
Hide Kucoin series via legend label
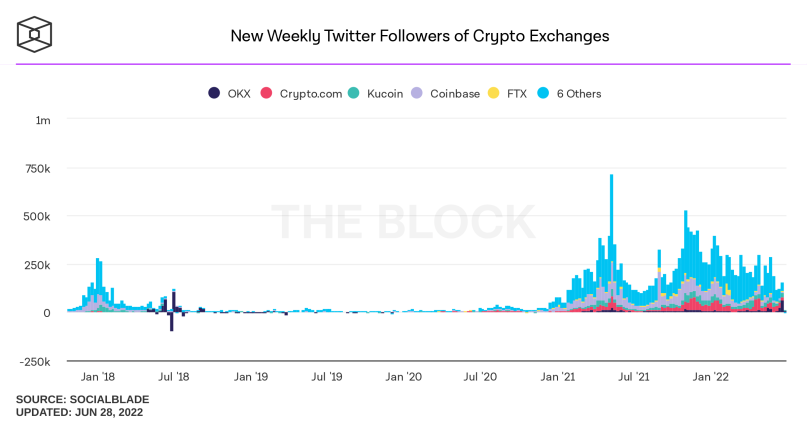(x=385, y=94)
